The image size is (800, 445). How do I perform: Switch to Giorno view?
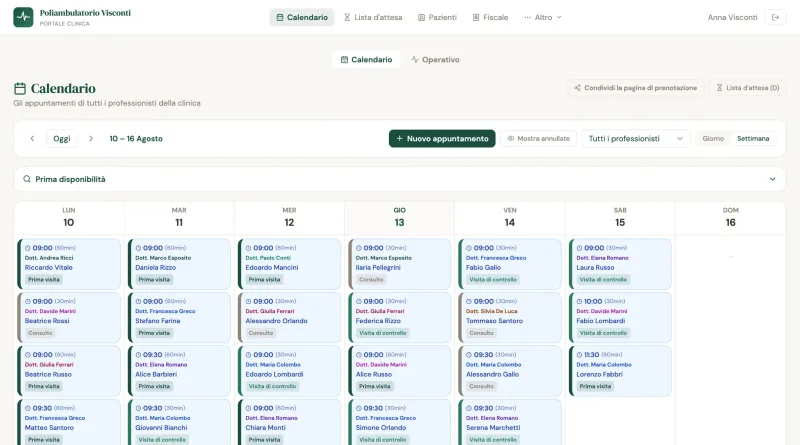point(713,138)
